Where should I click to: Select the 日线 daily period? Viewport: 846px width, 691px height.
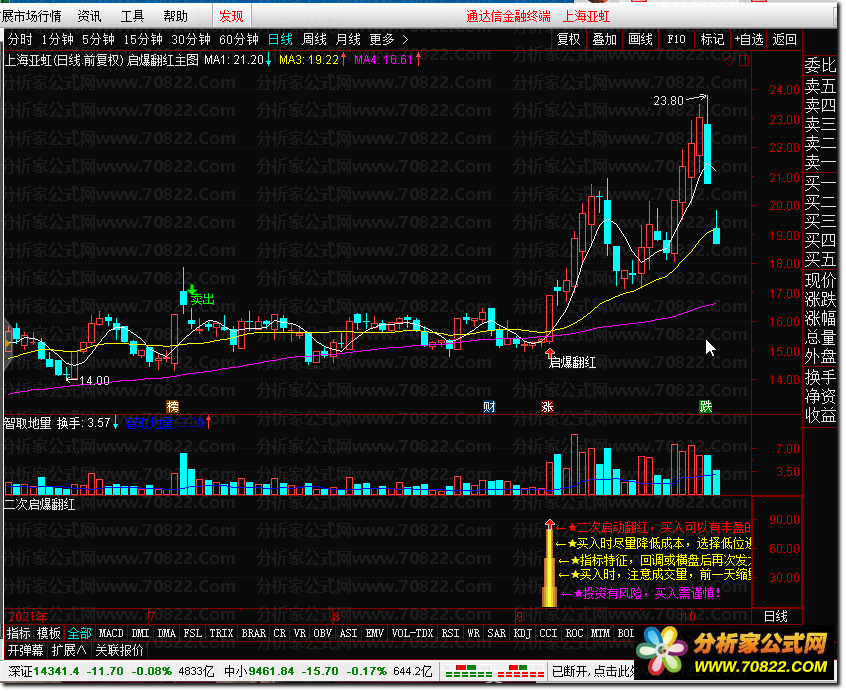point(281,39)
